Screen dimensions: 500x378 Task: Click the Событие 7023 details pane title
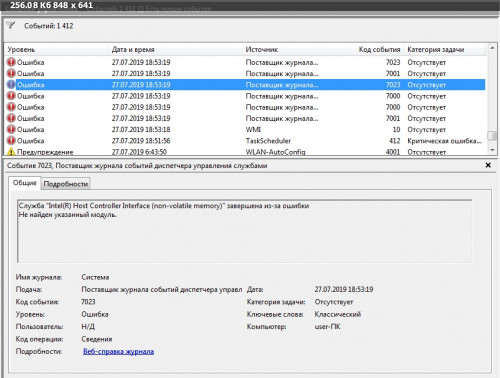click(137, 166)
